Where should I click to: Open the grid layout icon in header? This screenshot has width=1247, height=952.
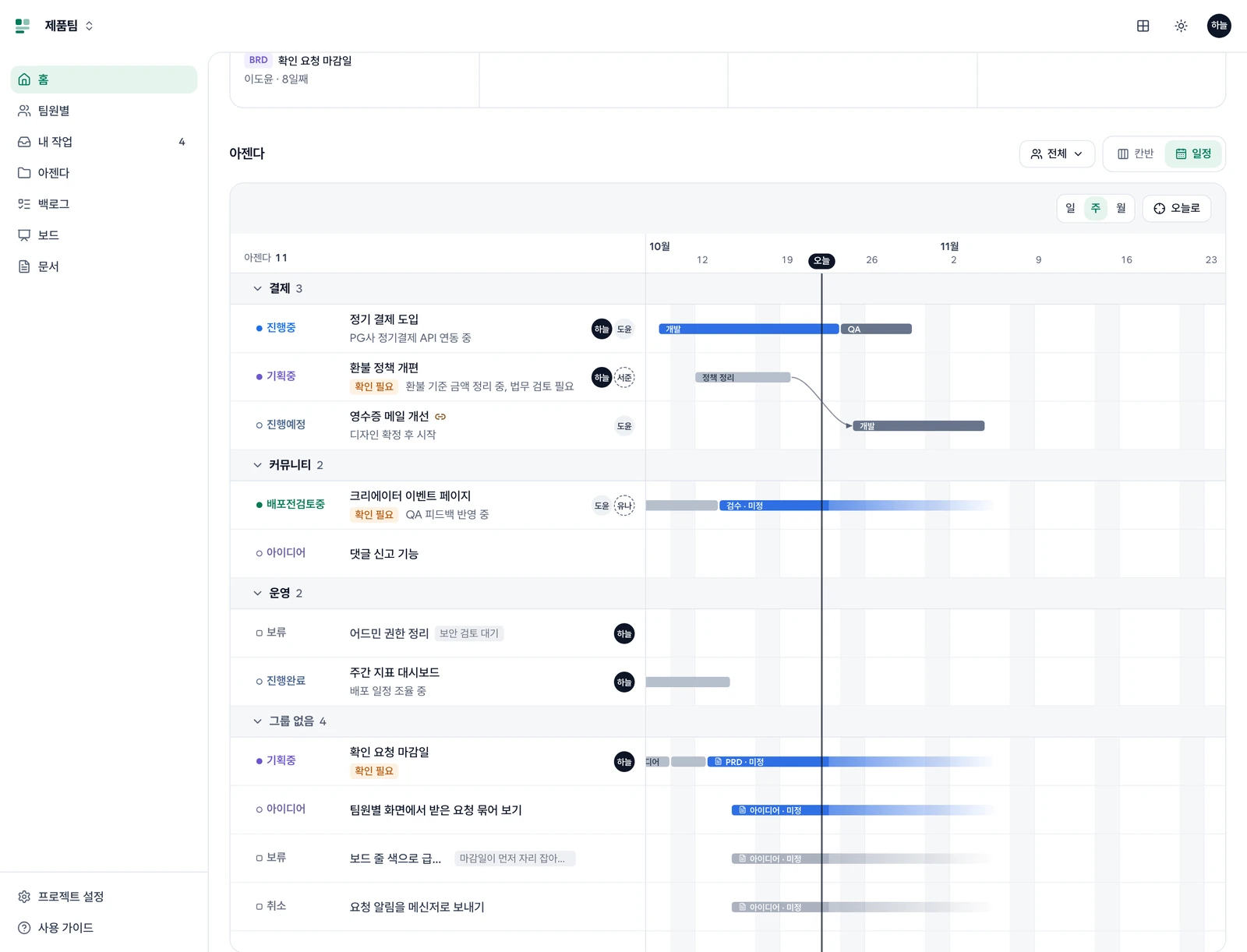click(1143, 26)
